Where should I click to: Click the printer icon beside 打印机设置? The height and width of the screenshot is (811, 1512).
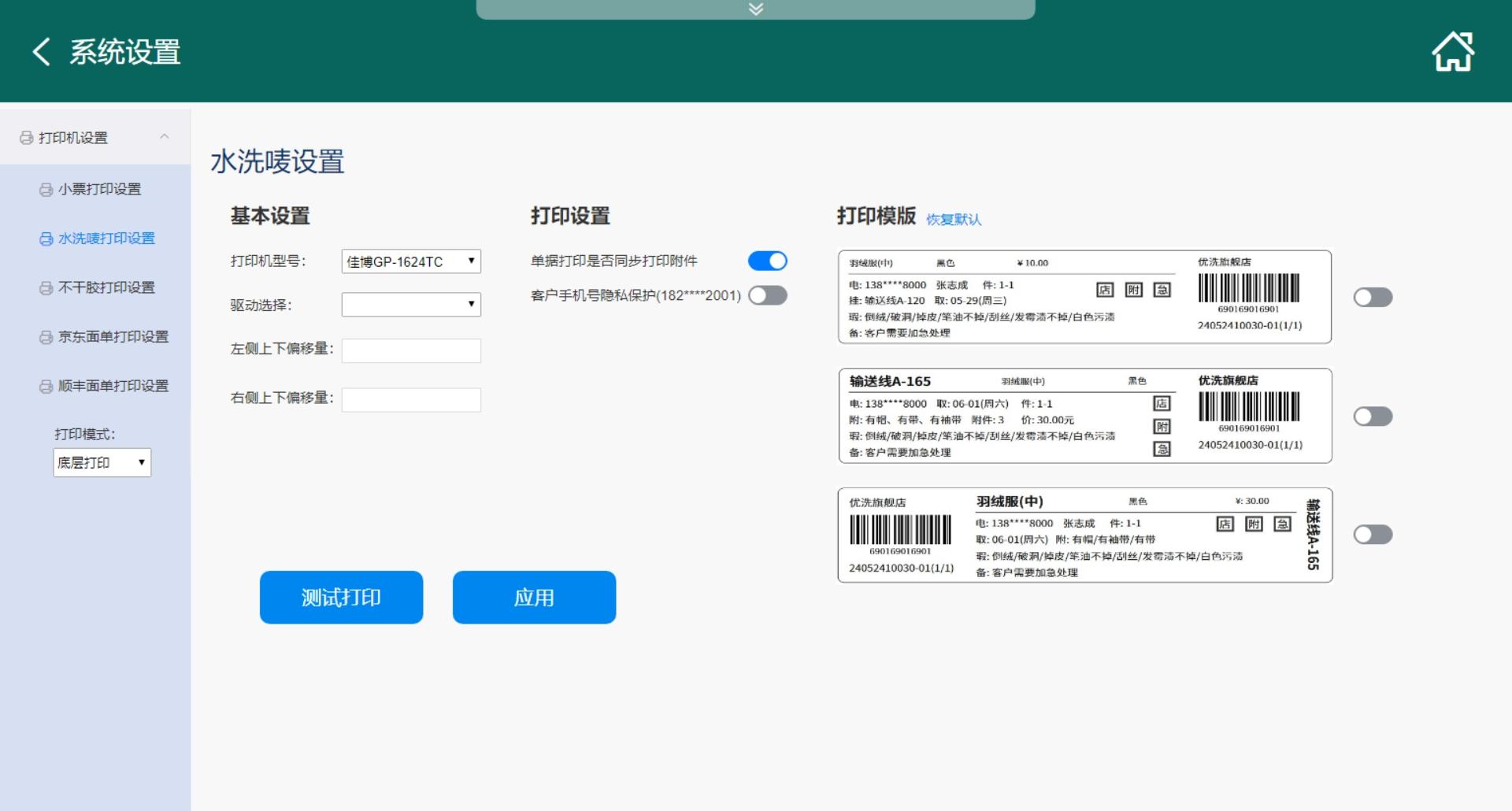pyautogui.click(x=26, y=138)
